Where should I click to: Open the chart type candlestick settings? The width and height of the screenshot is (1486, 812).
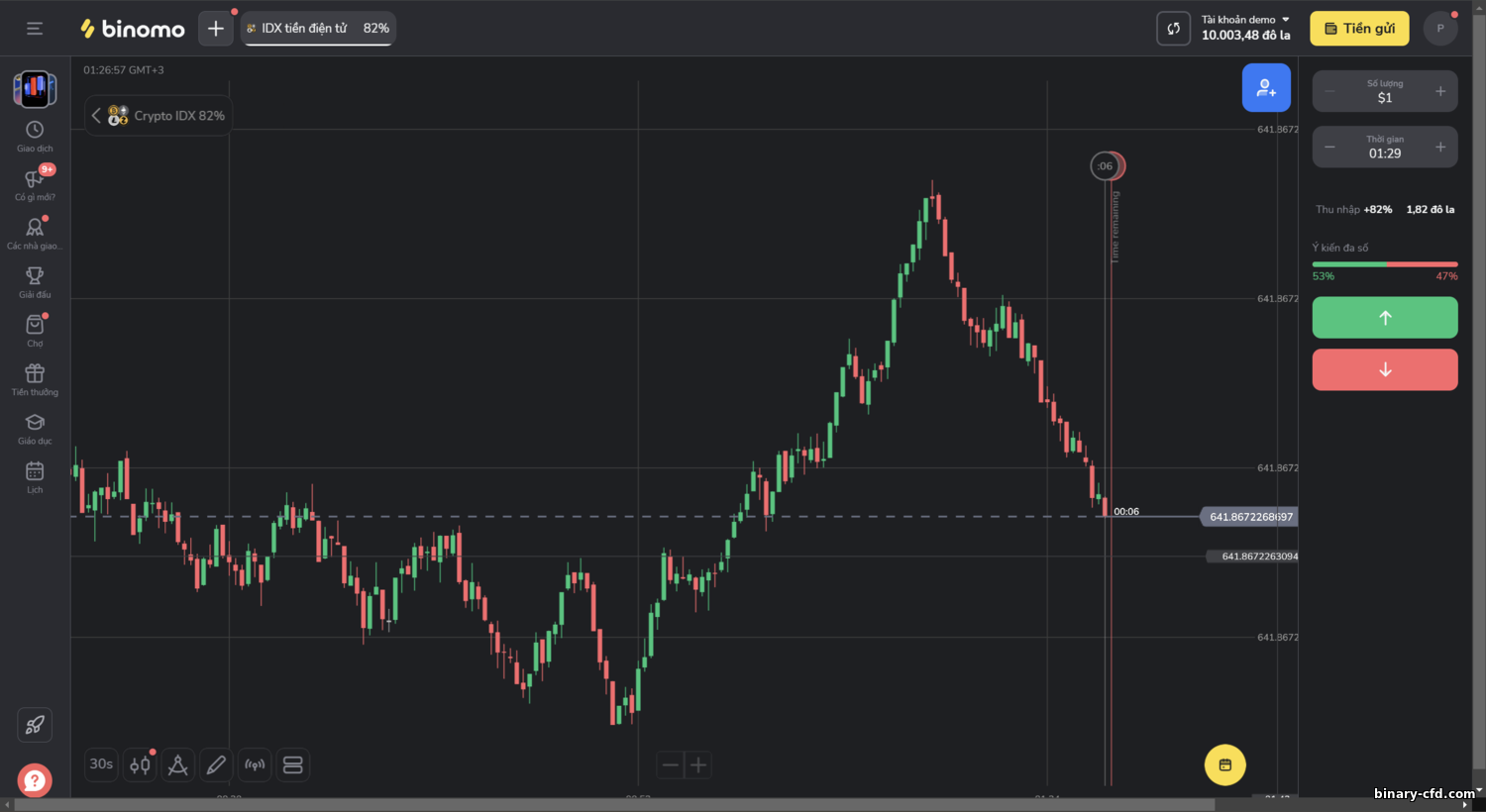140,764
